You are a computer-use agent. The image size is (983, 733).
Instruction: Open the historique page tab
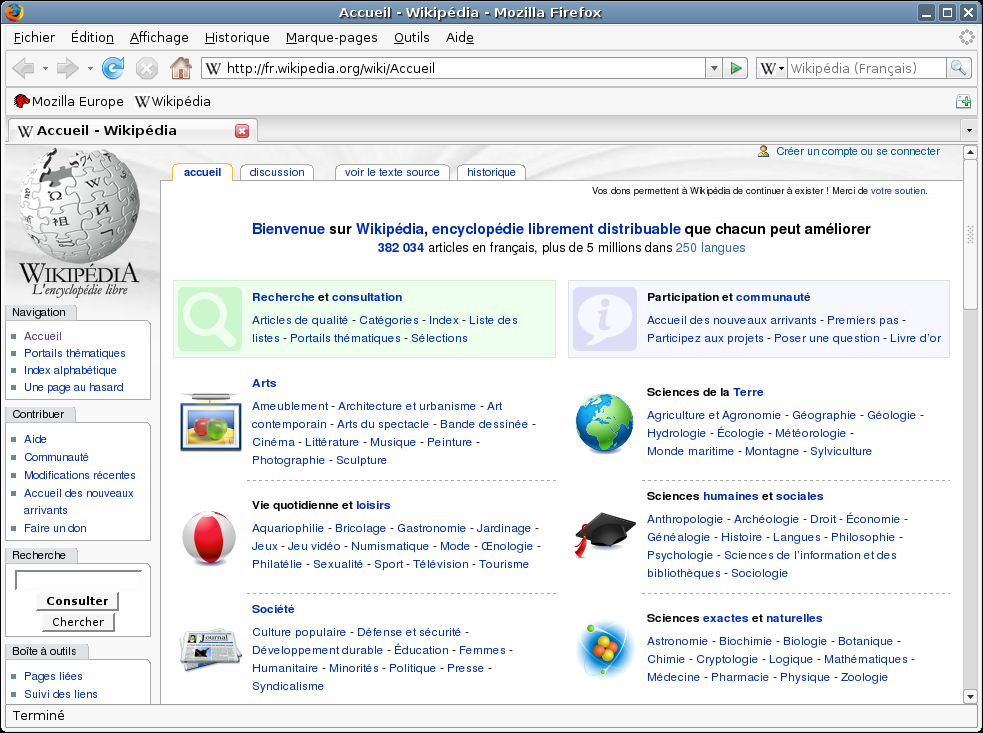tap(491, 172)
